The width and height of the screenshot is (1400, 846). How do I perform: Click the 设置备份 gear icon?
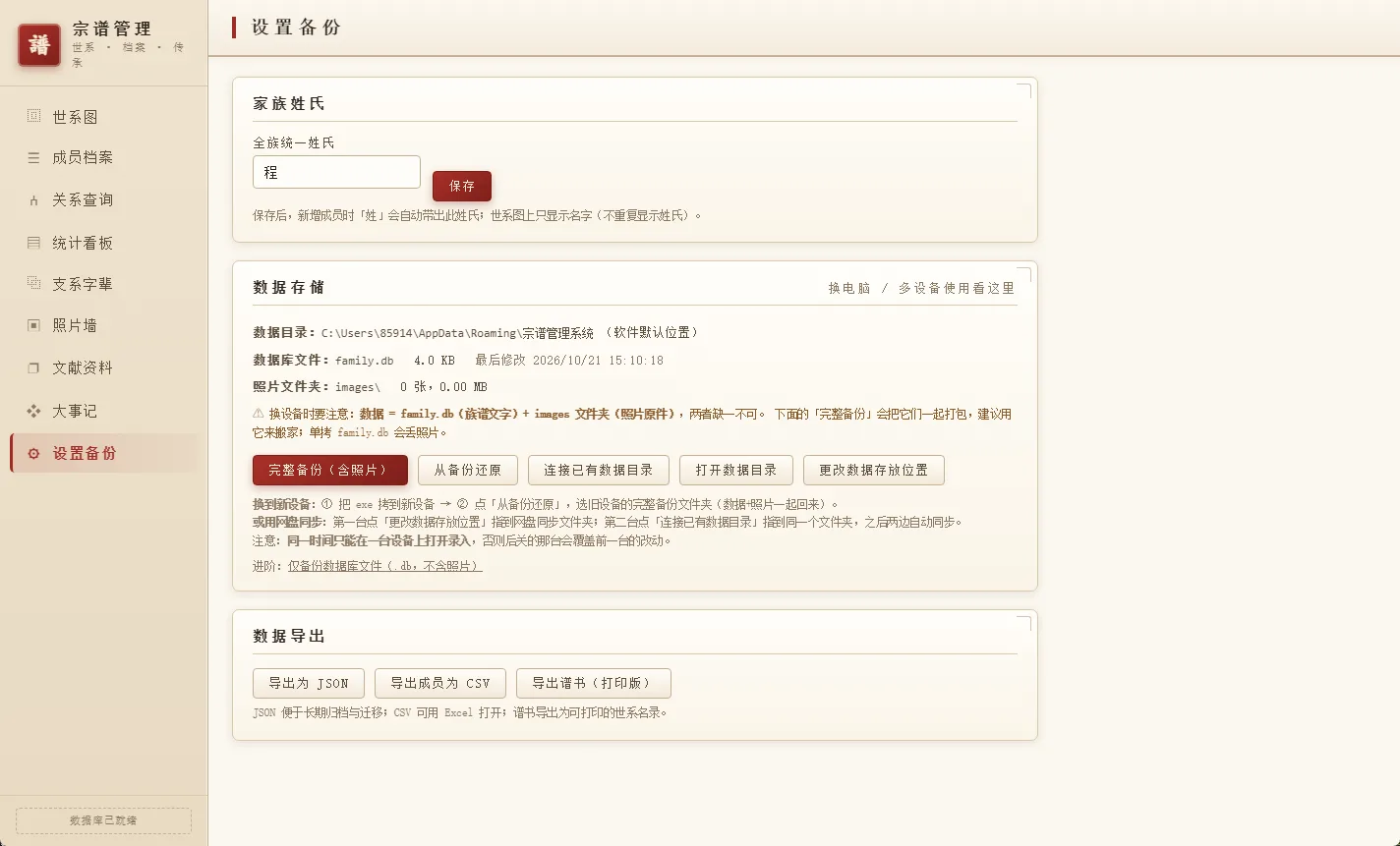coord(34,453)
